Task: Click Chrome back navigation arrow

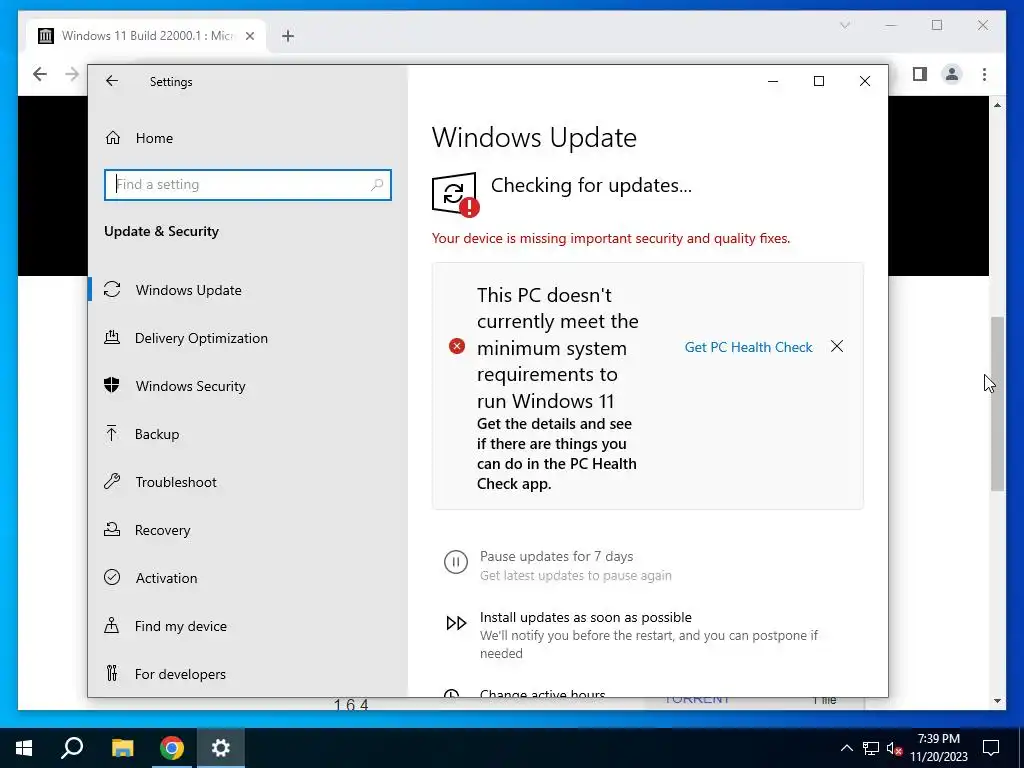Action: (40, 74)
